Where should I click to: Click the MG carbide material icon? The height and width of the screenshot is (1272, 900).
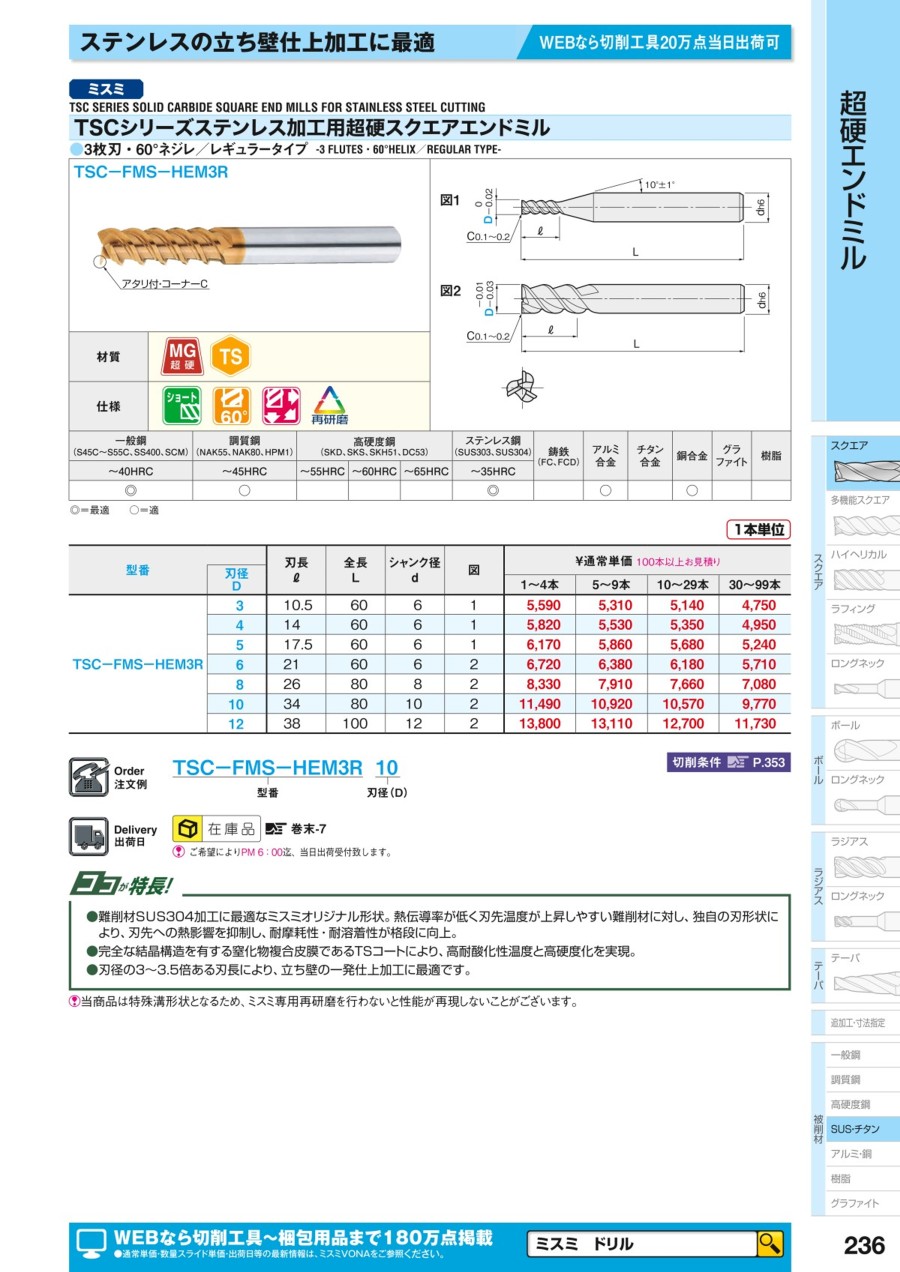pos(182,356)
